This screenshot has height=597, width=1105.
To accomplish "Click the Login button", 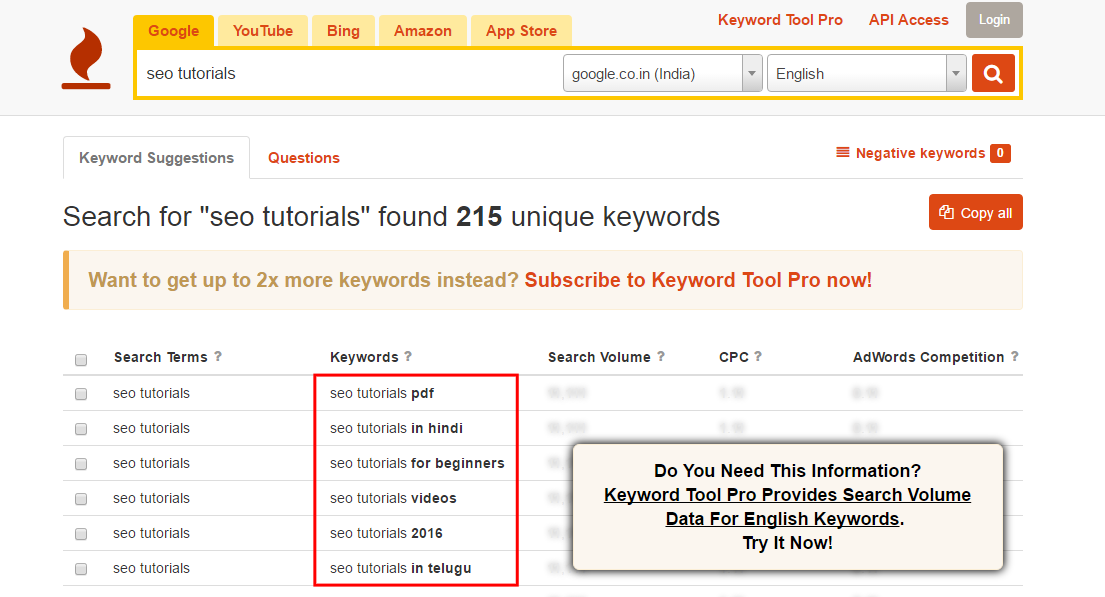I will (994, 20).
